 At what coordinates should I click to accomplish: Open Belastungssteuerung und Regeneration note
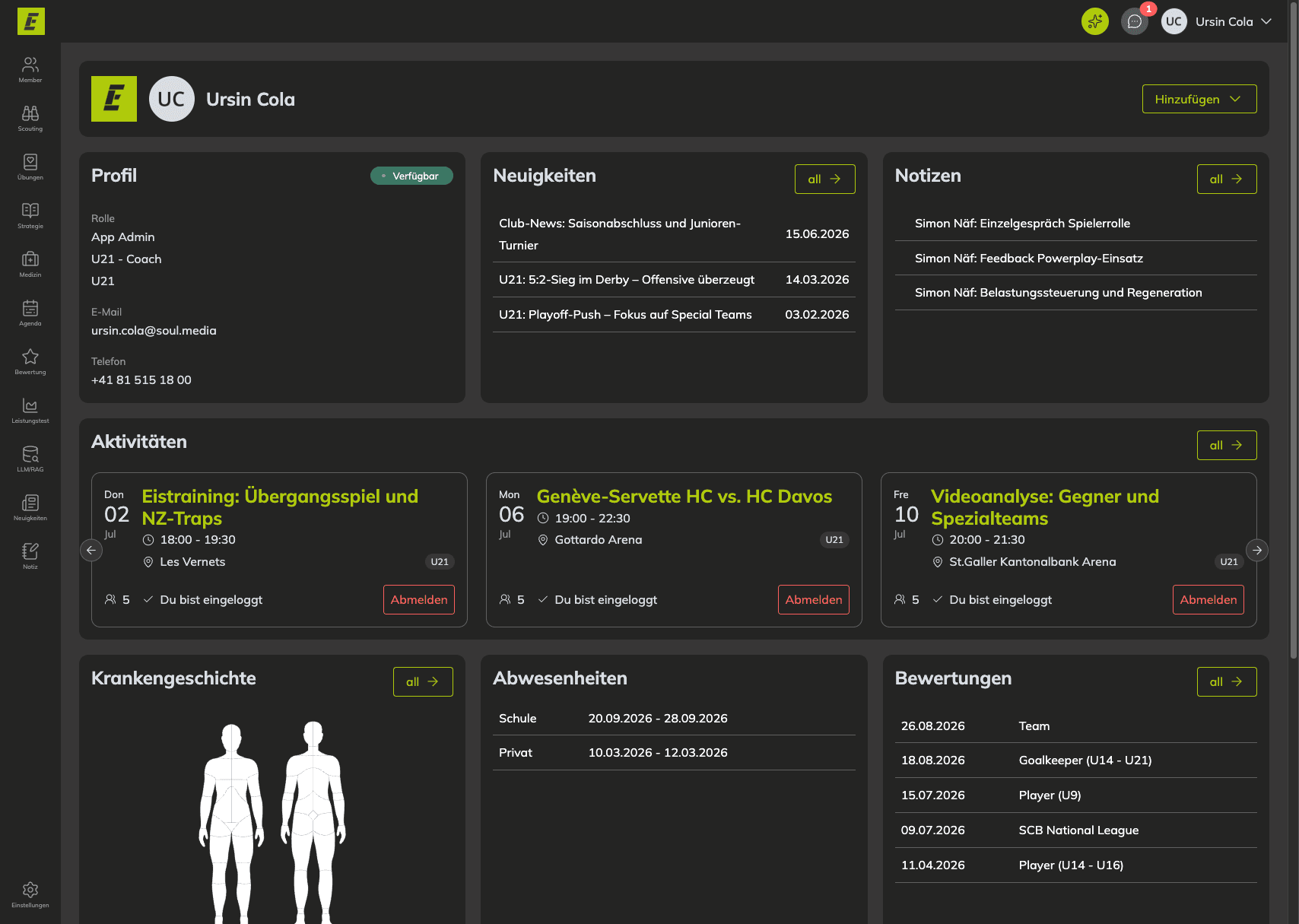click(x=1076, y=293)
